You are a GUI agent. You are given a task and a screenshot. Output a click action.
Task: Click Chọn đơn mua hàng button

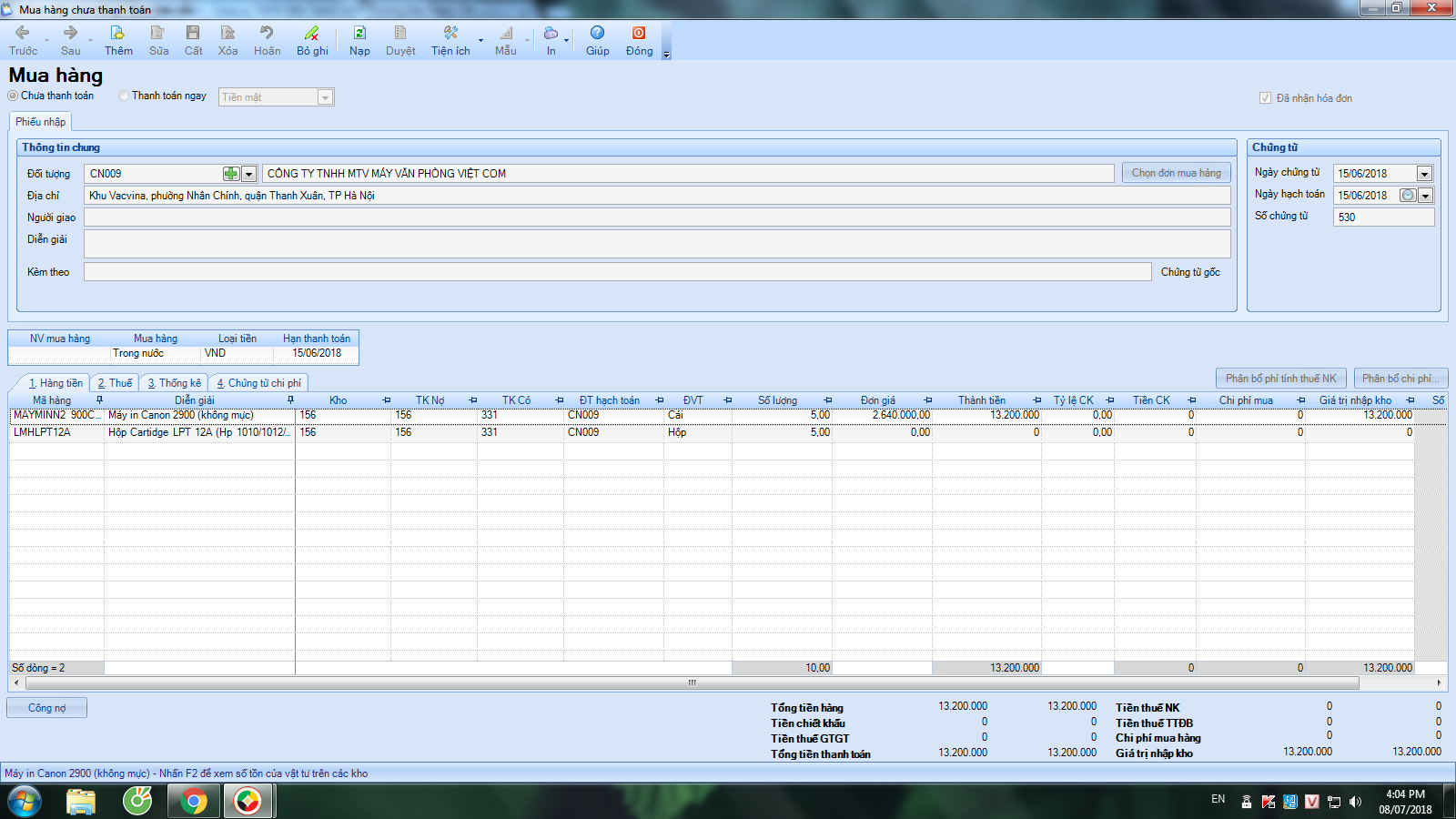pos(1177,173)
